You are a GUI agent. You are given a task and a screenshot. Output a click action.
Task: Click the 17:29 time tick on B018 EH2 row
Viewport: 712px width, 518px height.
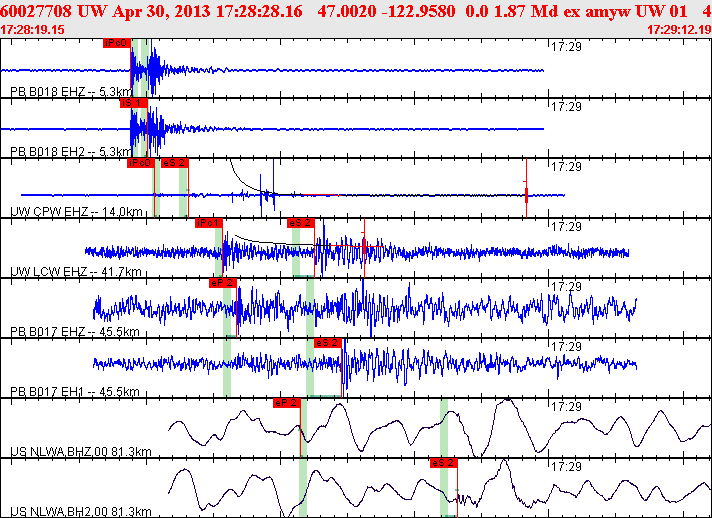point(566,106)
